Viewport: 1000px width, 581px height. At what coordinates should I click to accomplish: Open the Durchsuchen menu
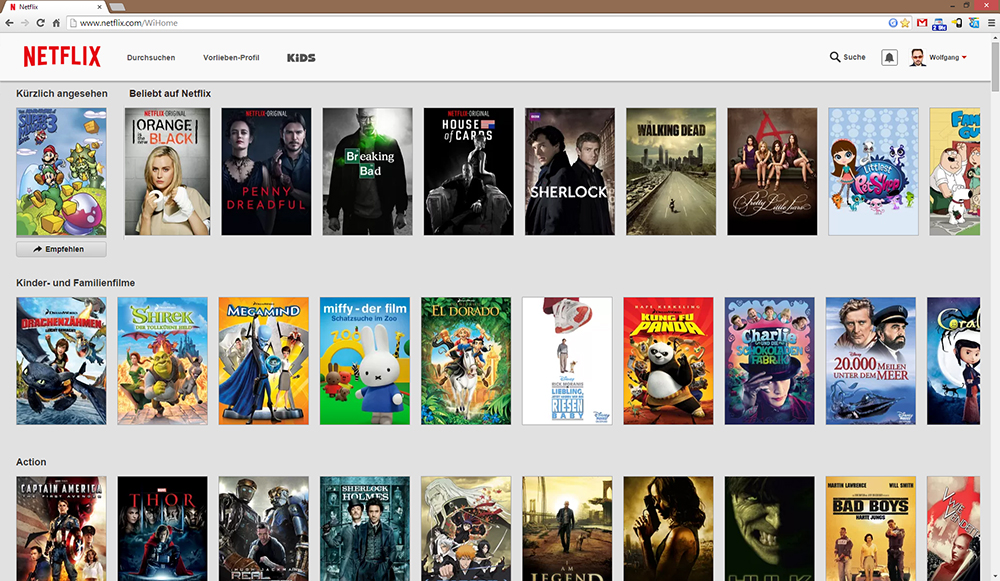tap(151, 57)
